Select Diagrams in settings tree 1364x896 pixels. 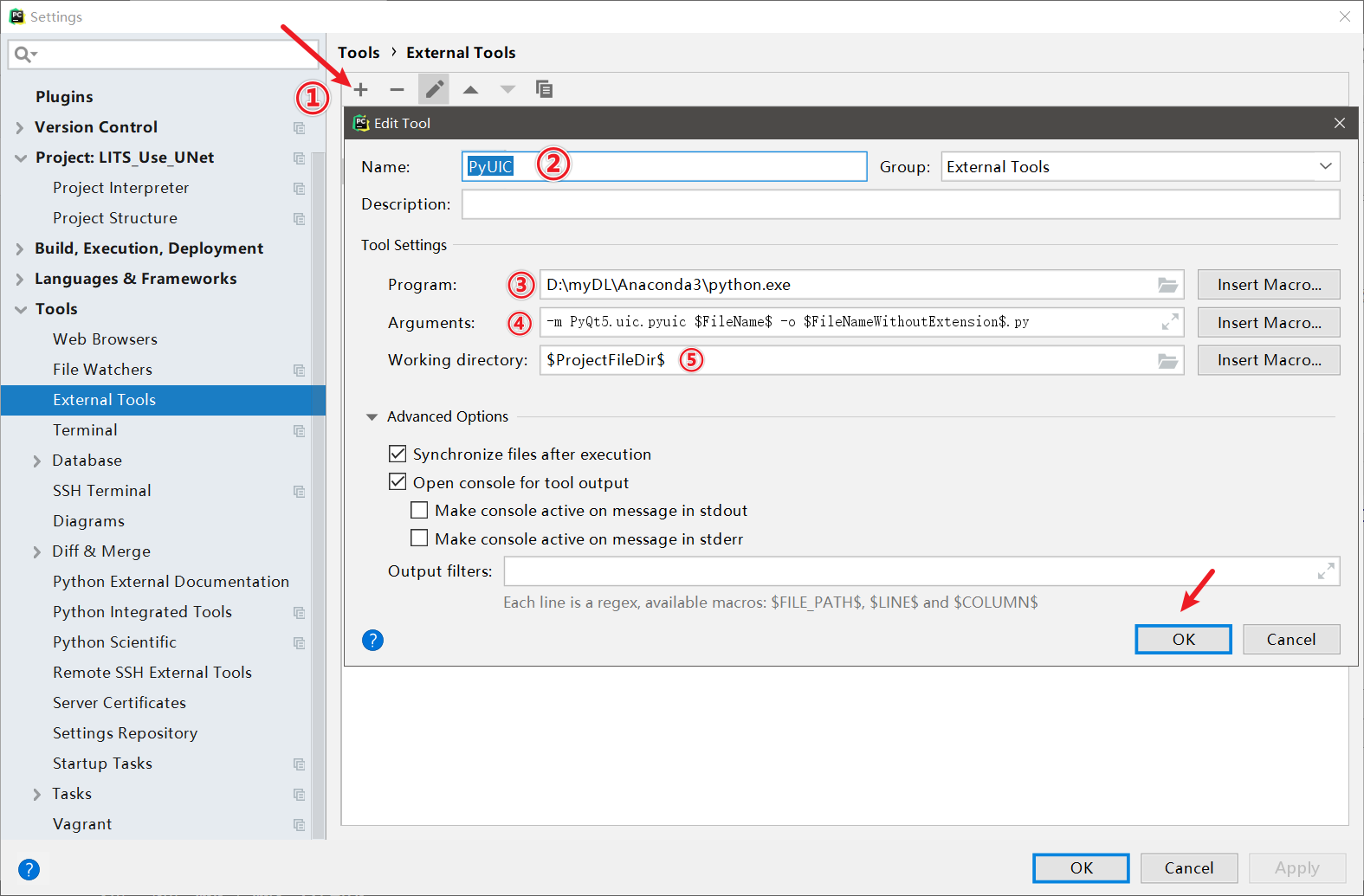(88, 520)
